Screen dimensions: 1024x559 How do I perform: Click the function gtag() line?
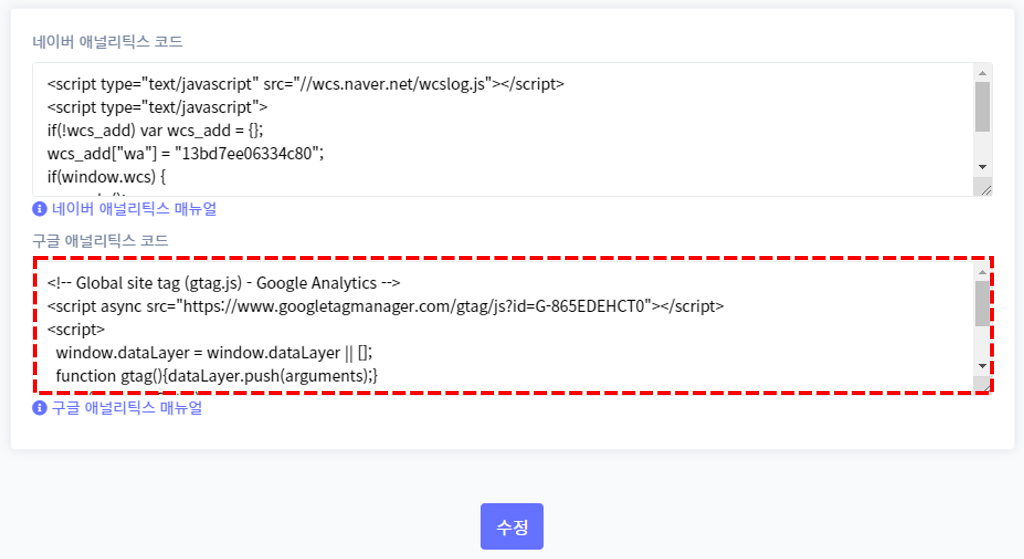click(217, 376)
